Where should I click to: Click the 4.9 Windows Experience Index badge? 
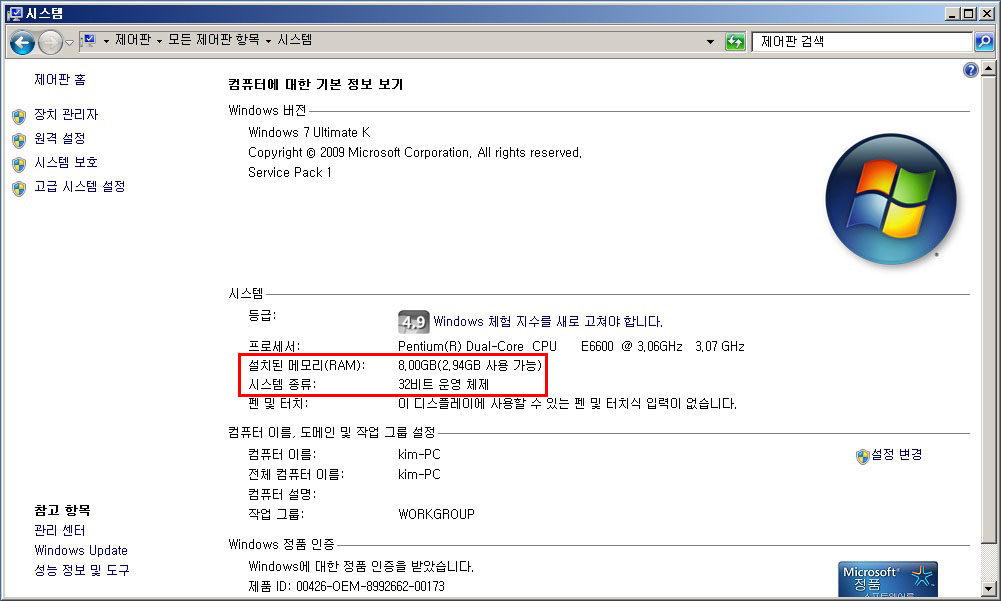tap(413, 322)
